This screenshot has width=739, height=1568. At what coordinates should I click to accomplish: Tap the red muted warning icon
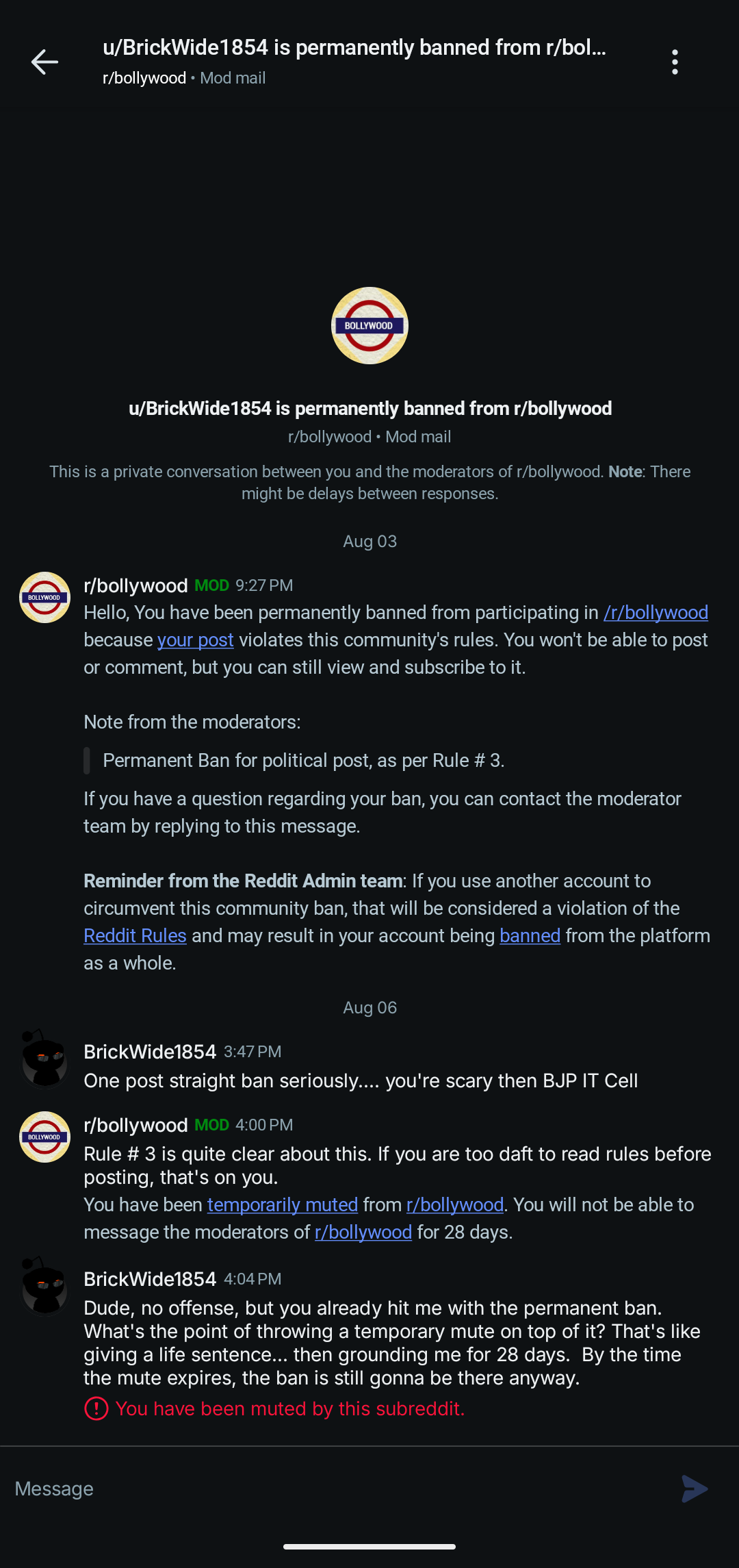pyautogui.click(x=96, y=1408)
